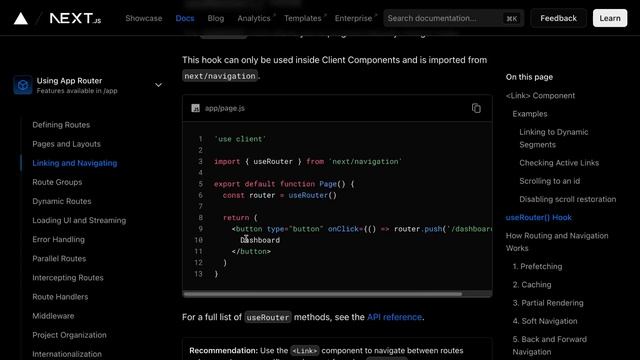Open Intercepting Routes in sidebar
640x360 pixels.
68,278
